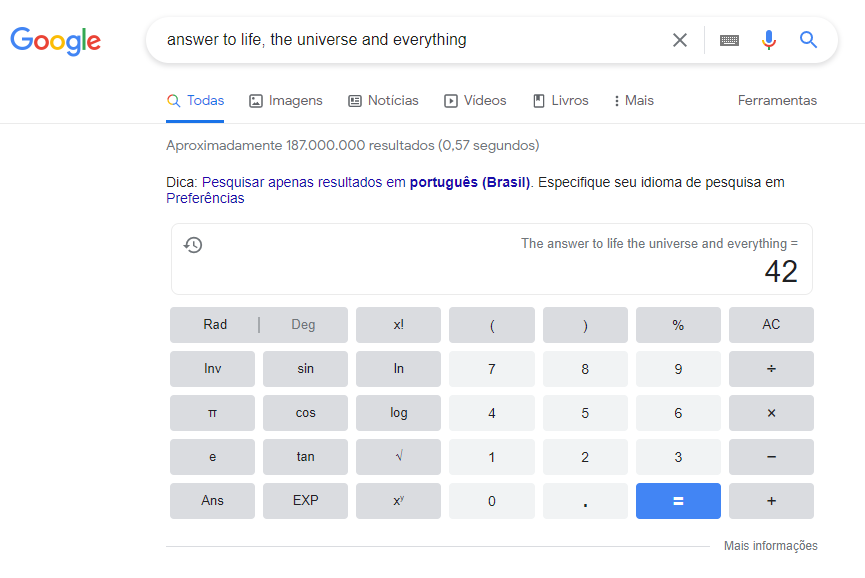Open calculator history clock icon
The image size is (865, 578).
tap(194, 245)
